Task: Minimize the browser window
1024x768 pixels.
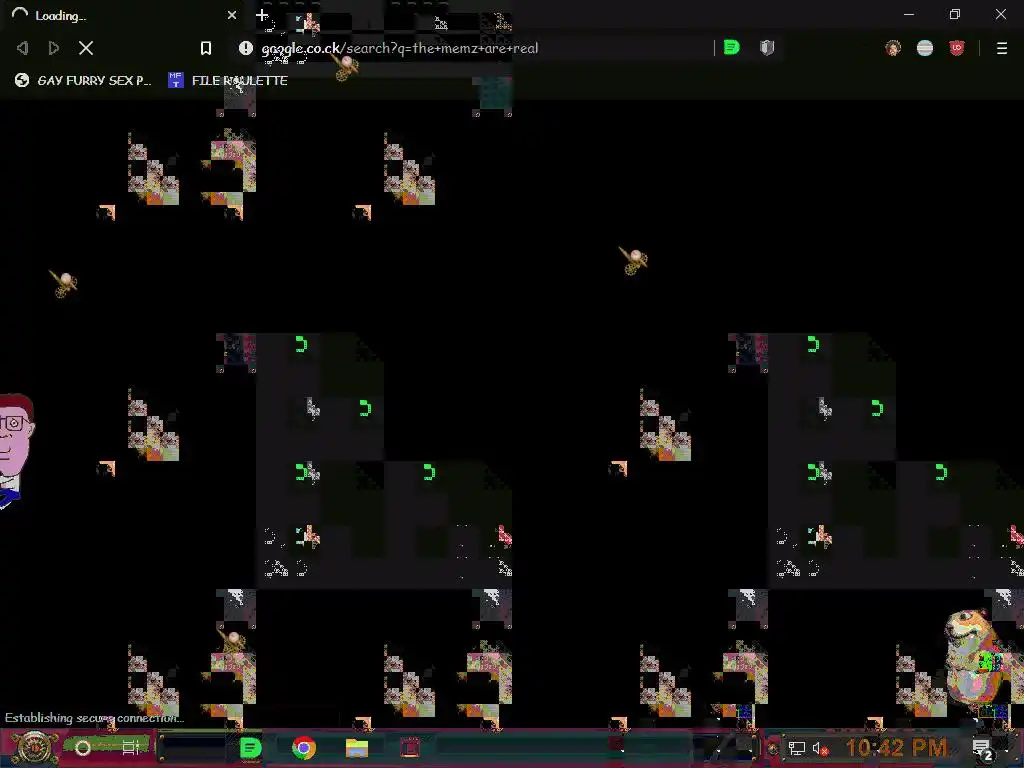Action: [909, 14]
